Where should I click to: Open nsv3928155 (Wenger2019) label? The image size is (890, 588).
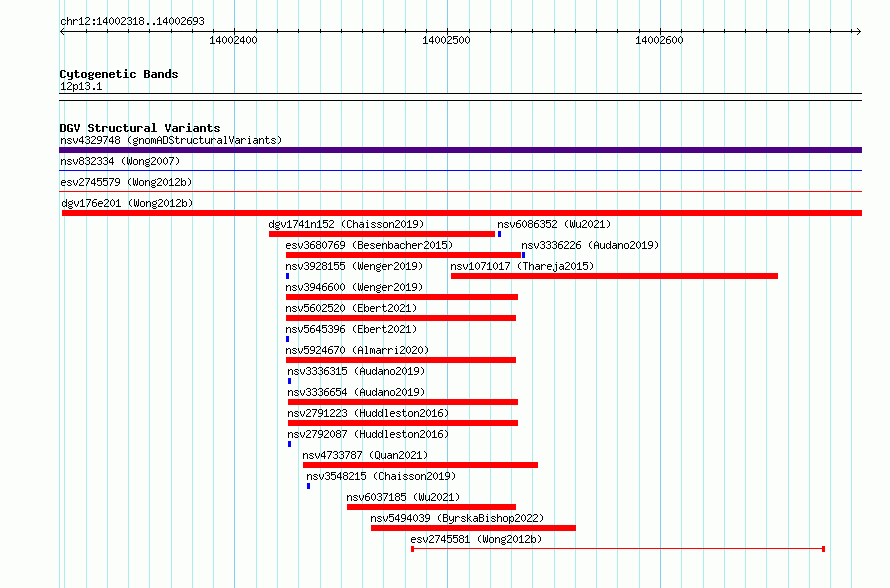tap(354, 266)
